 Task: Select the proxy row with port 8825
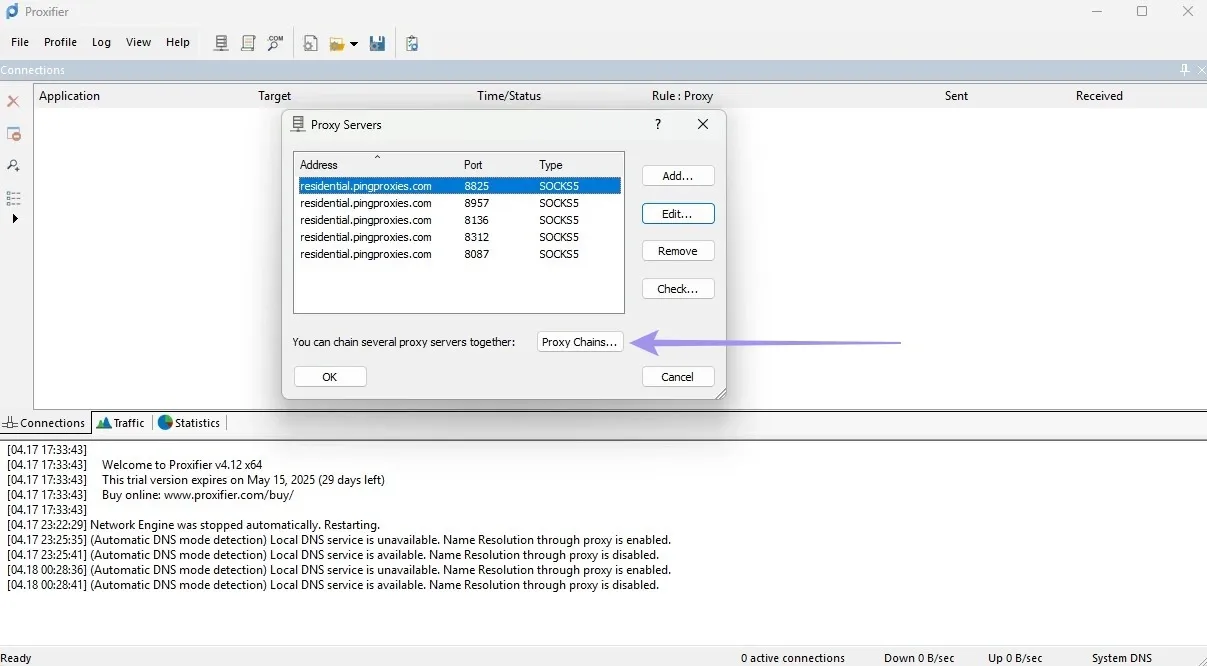[x=459, y=186]
